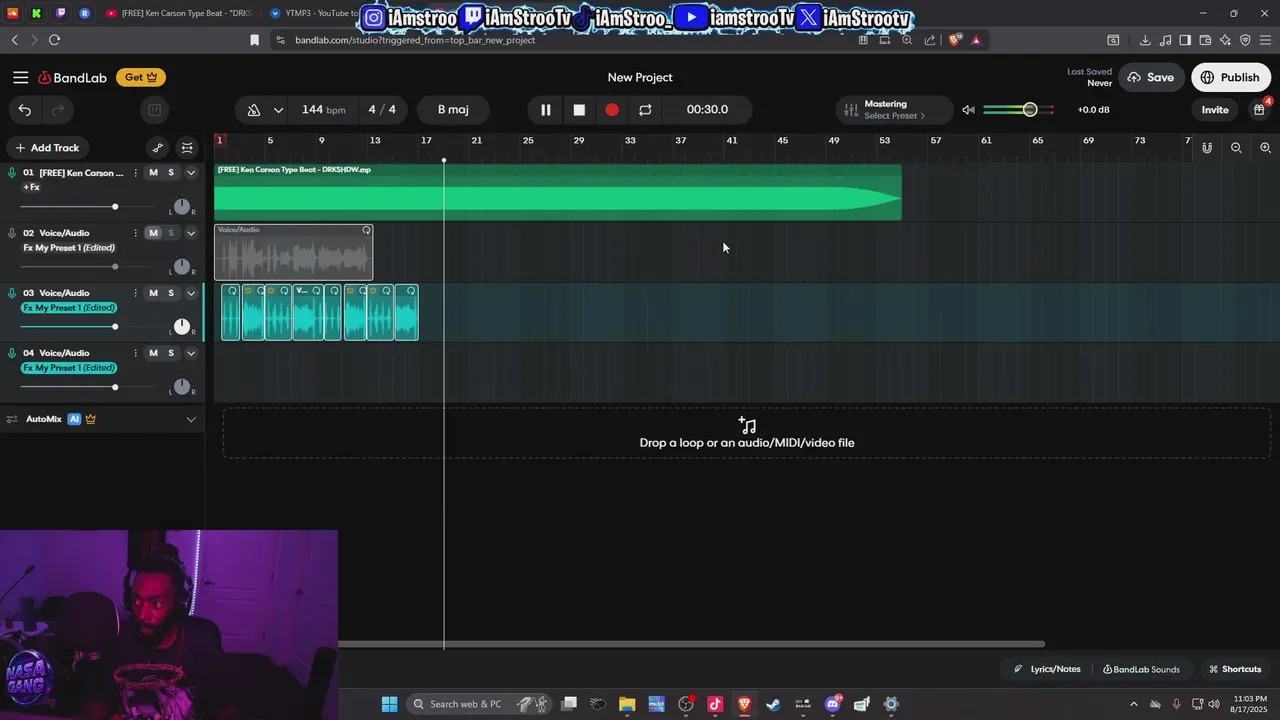
Task: Open keyboard Shortcuts
Action: coord(1235,669)
